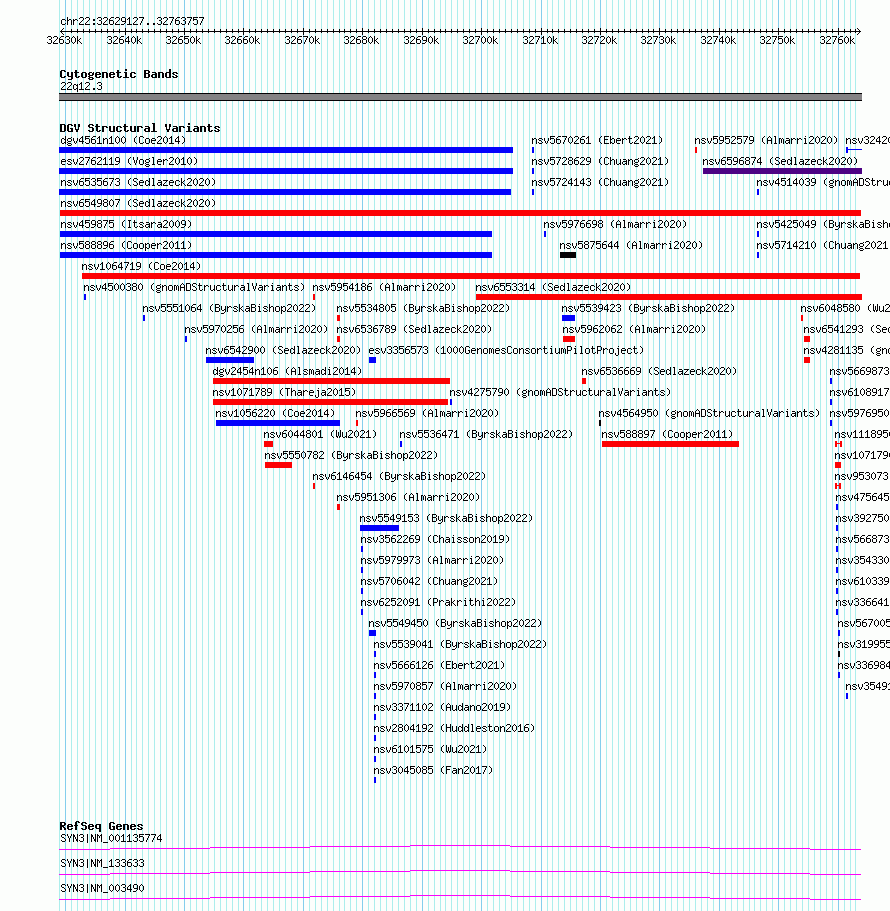This screenshot has height=911, width=890.
Task: Click nsv5728629 (Chuang2021) label
Action: [x=600, y=161]
